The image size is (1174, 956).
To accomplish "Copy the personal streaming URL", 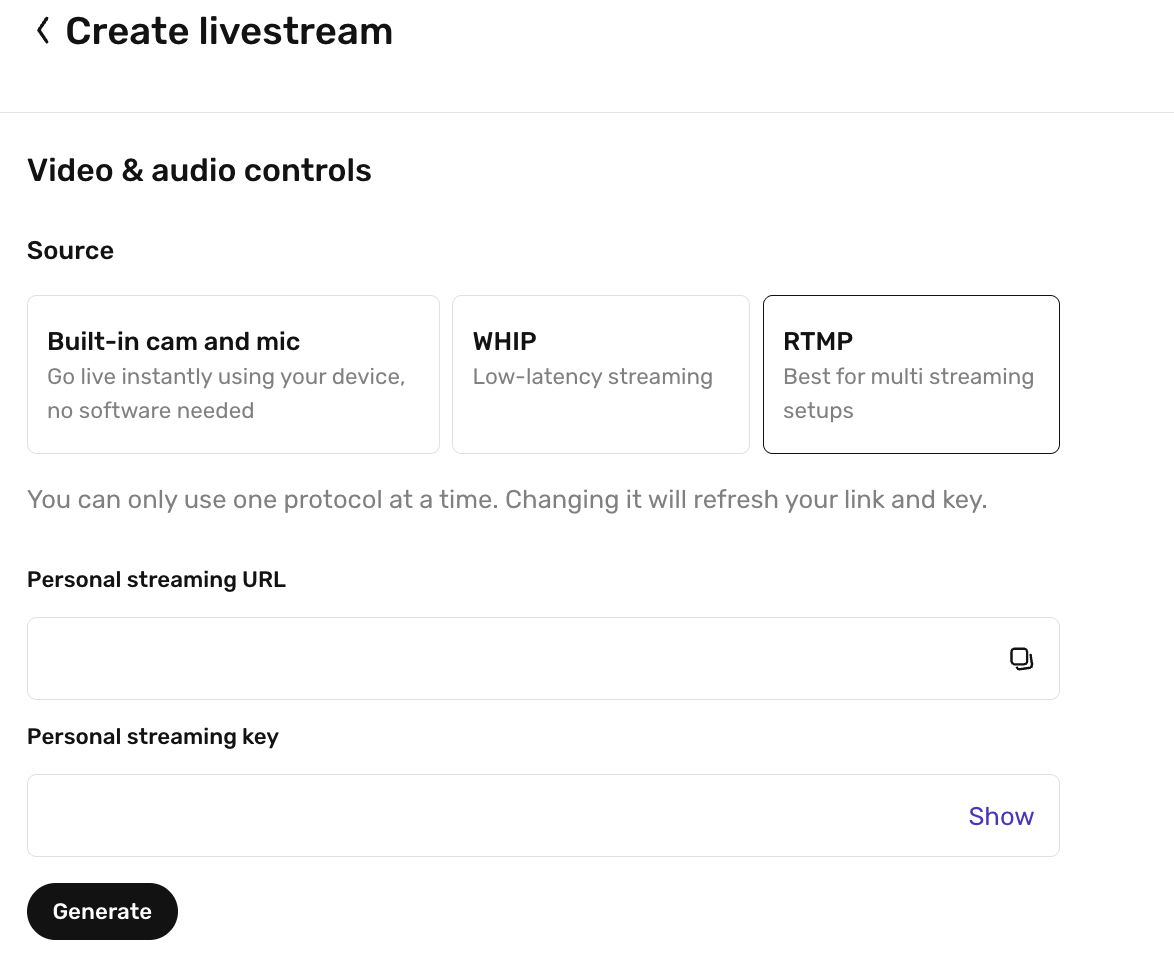I will 1021,659.
